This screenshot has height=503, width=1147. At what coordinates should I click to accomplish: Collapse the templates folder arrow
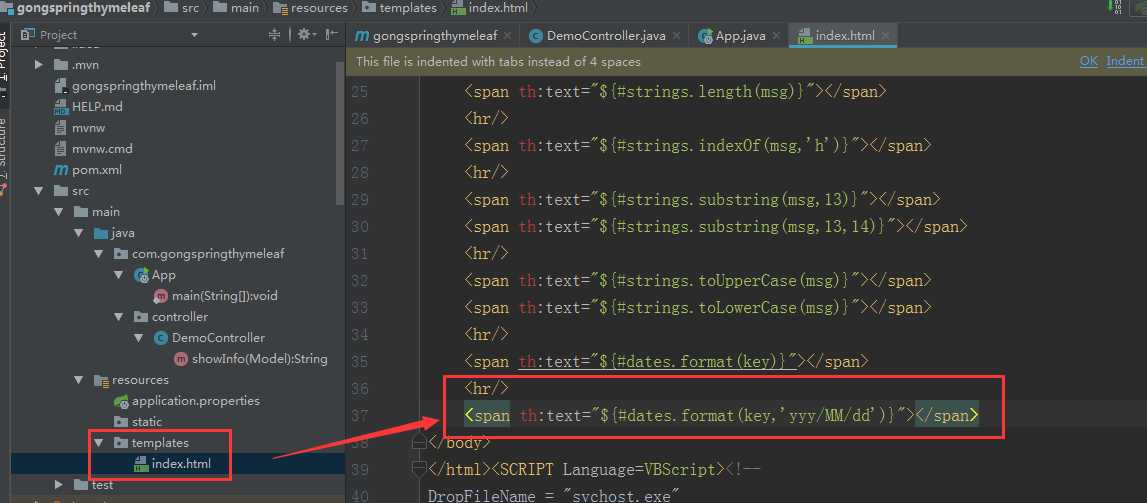(98, 443)
